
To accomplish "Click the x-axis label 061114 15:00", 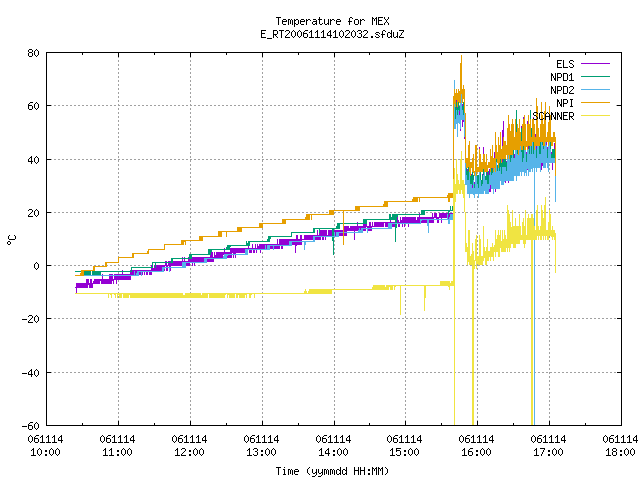I will 404,446.
